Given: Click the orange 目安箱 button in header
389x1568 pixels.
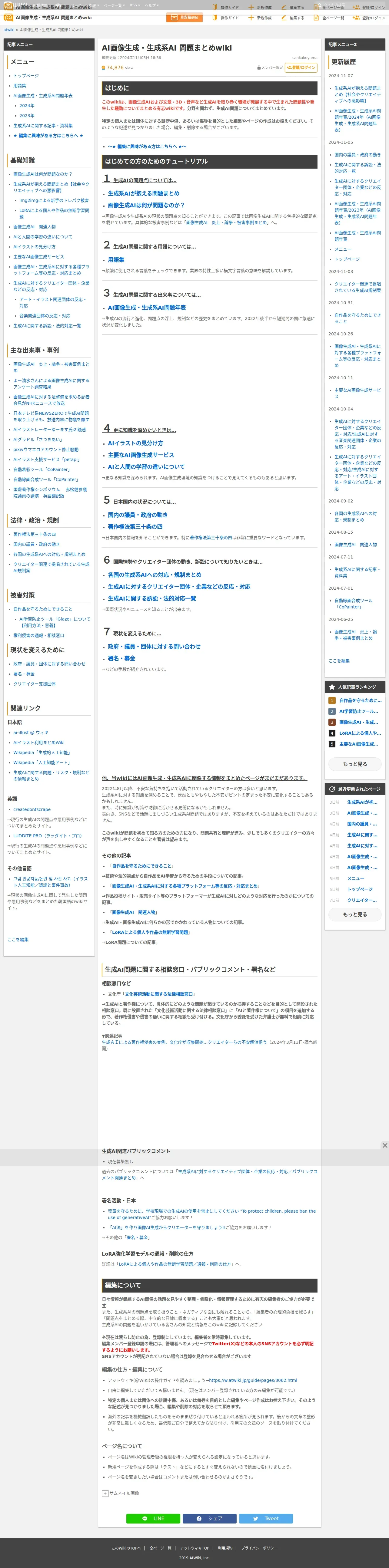Looking at the screenshot, I should point(185,18).
